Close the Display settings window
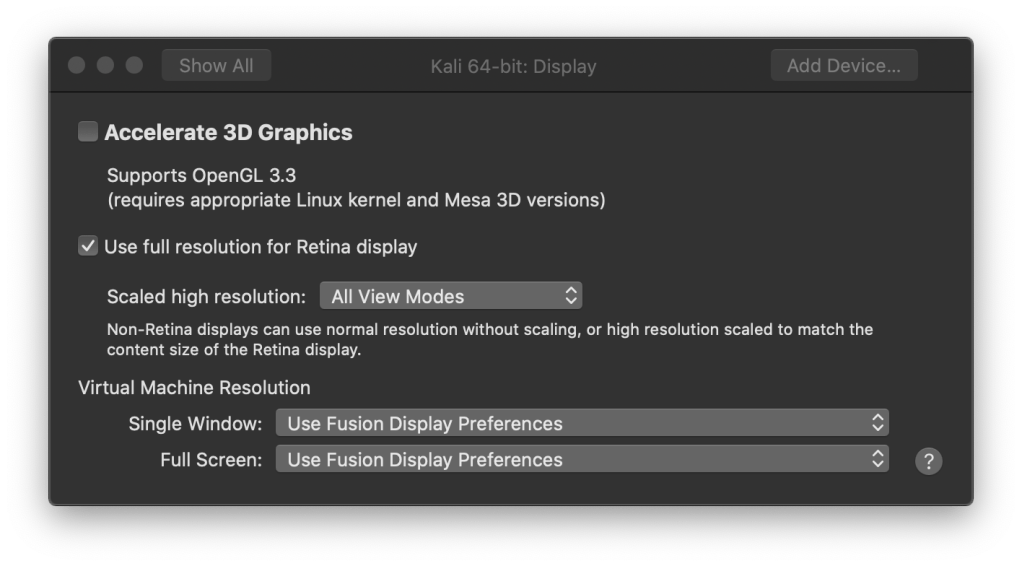Screen dimensions: 1022x566 pos(77,66)
